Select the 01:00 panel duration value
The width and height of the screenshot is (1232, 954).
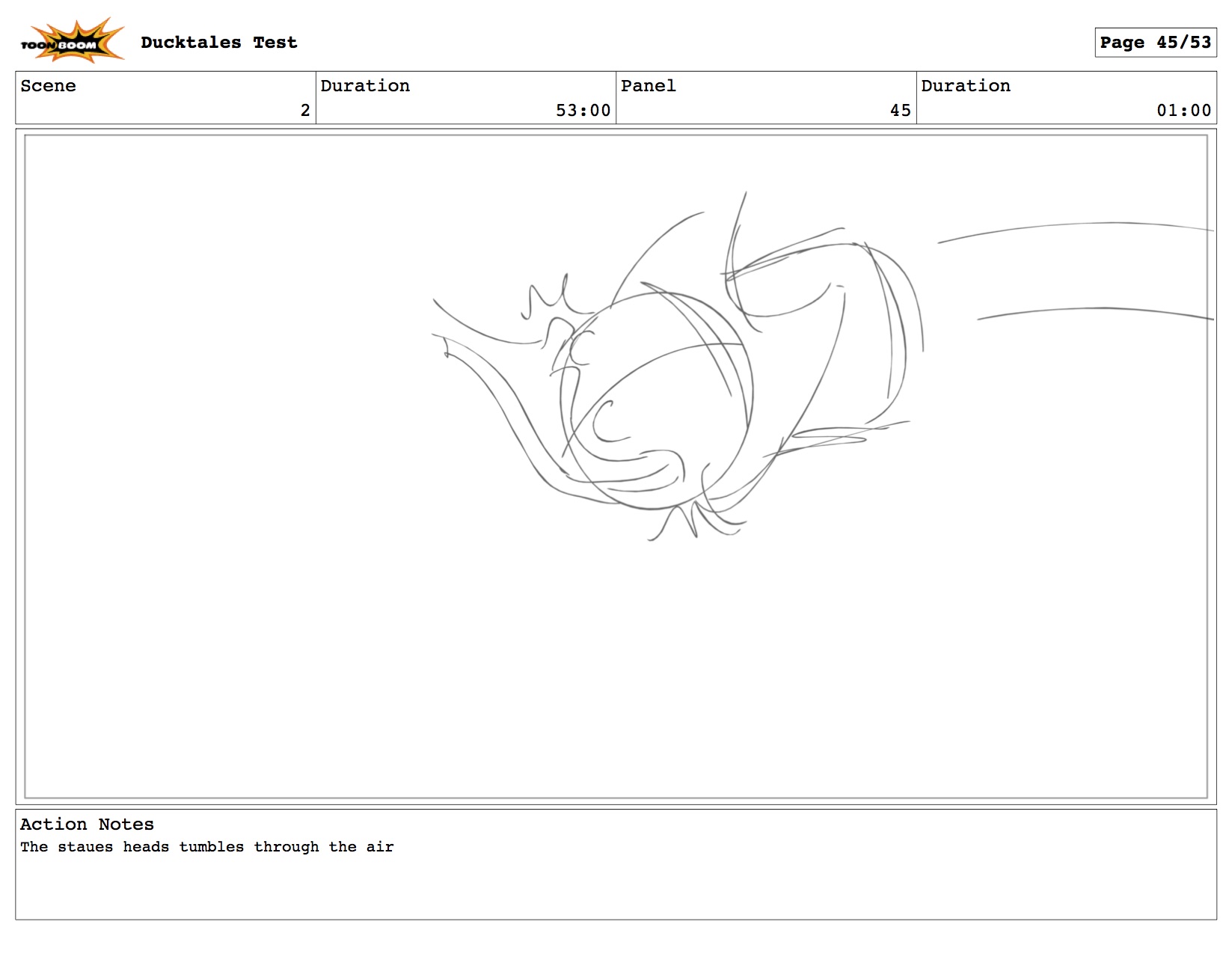click(1183, 111)
